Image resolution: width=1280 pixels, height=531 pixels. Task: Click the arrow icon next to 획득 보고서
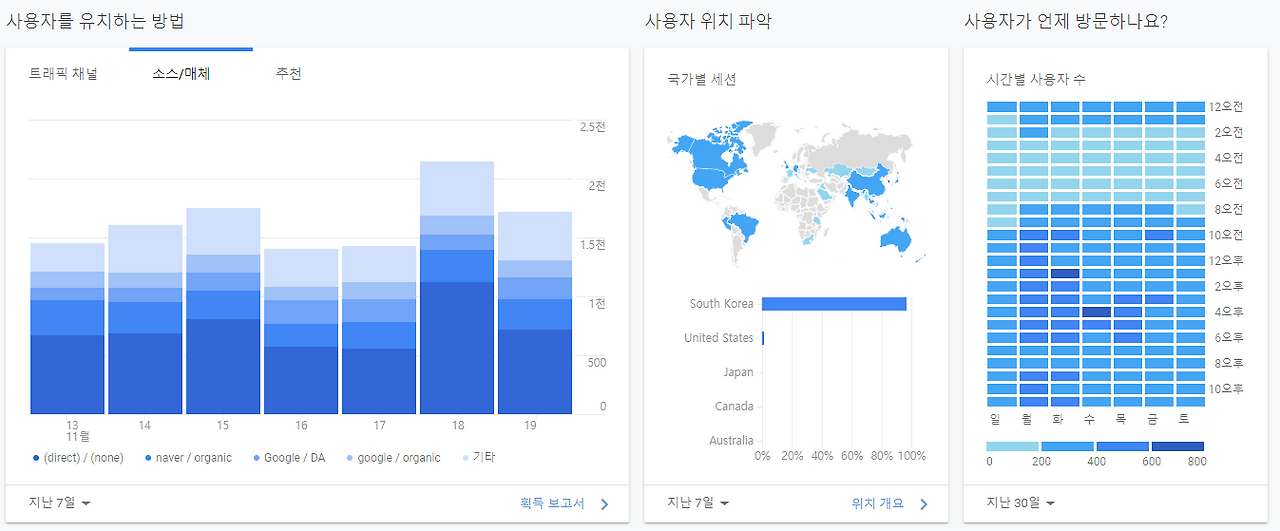coord(604,504)
